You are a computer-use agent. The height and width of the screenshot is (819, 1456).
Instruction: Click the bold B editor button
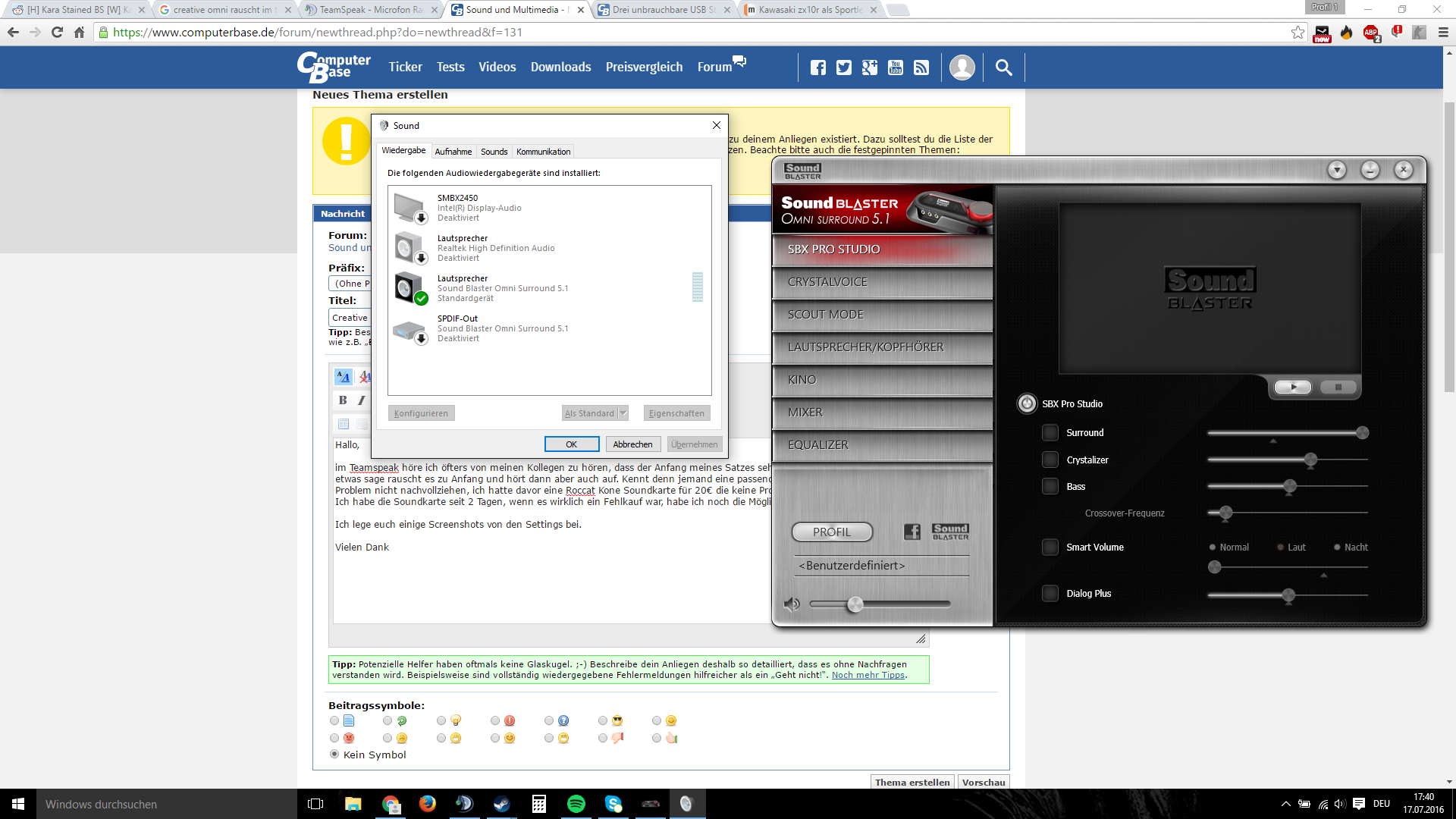coord(343,400)
